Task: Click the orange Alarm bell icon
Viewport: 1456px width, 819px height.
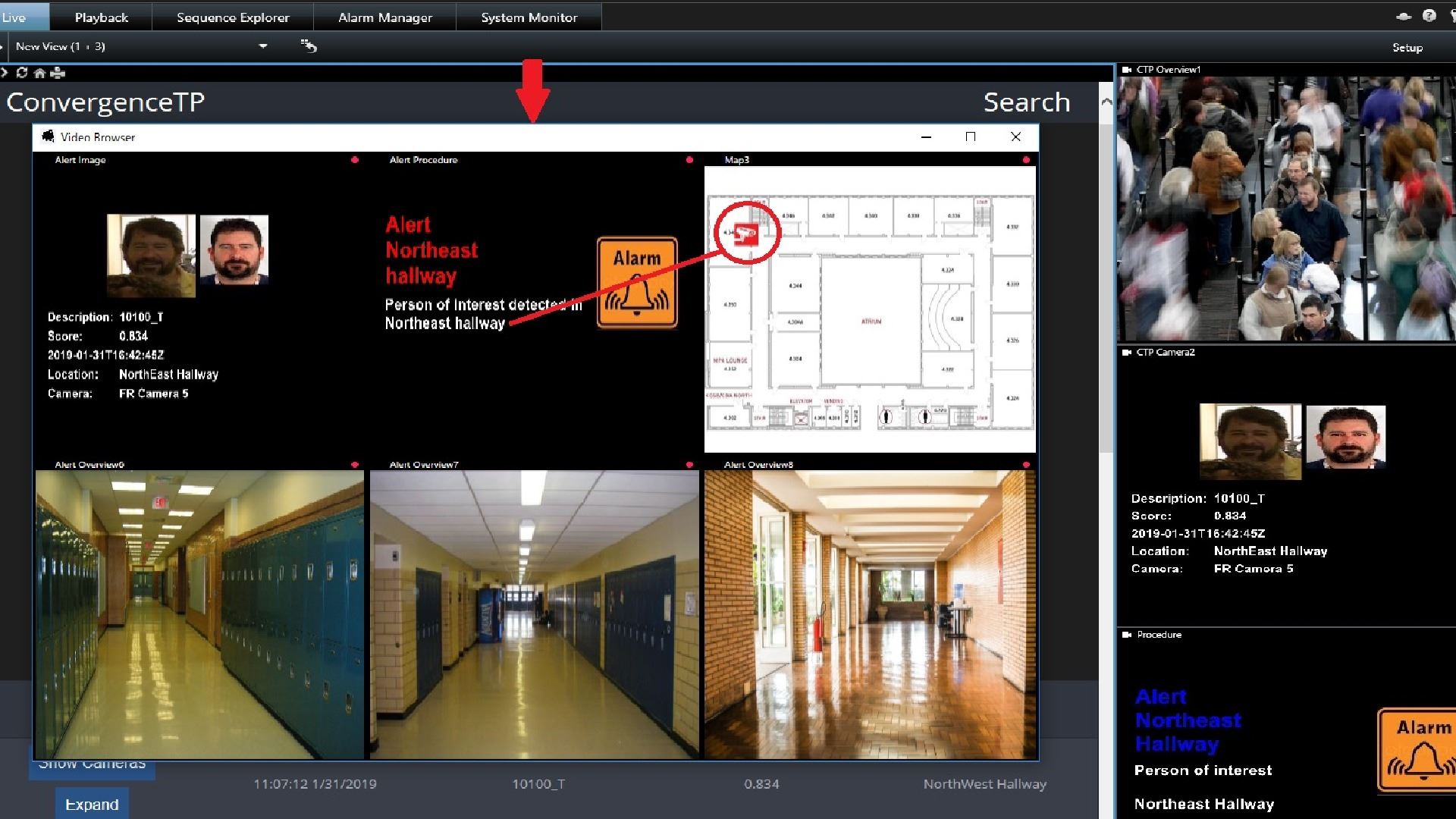Action: click(637, 283)
